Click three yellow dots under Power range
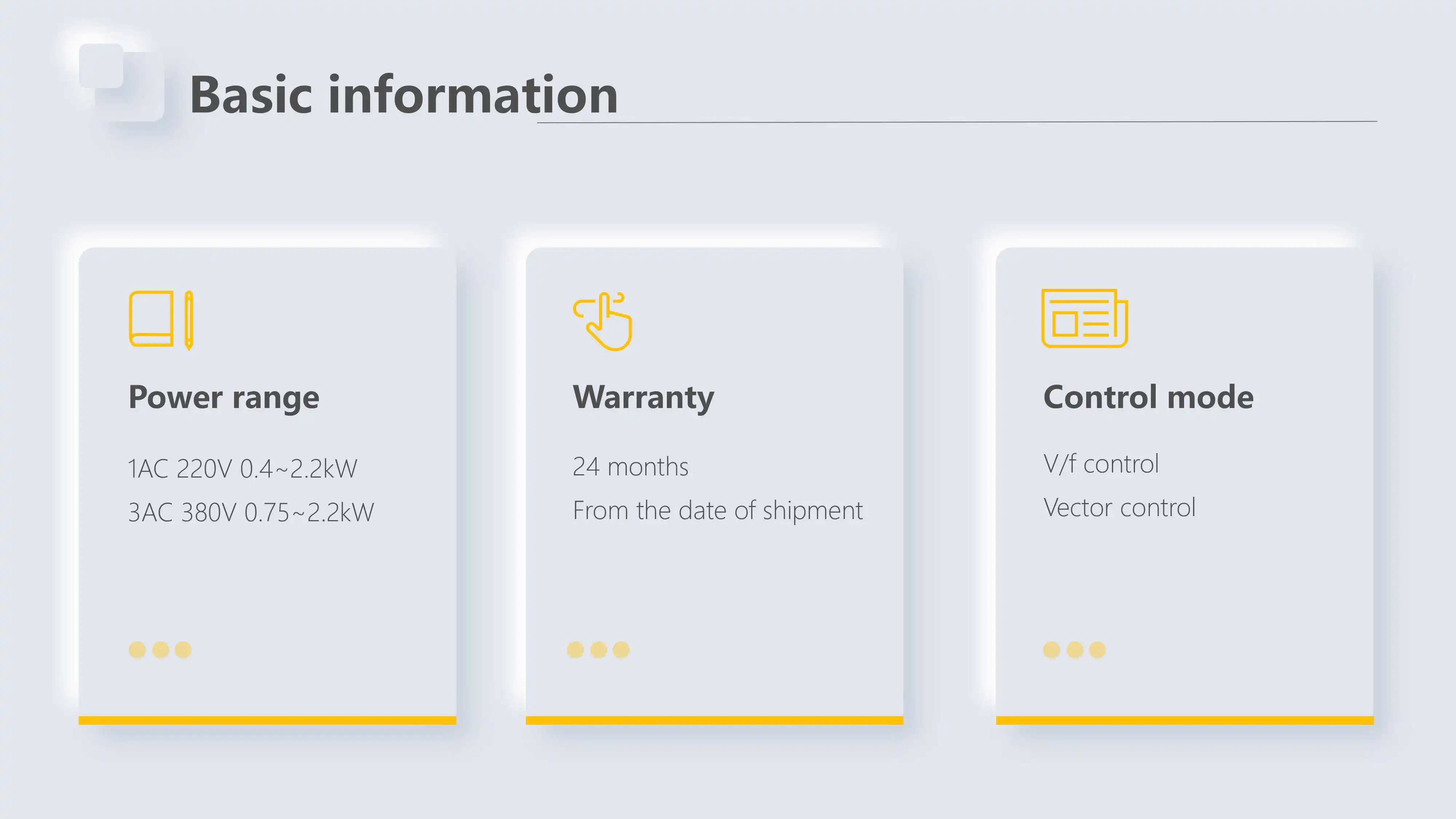 (160, 649)
